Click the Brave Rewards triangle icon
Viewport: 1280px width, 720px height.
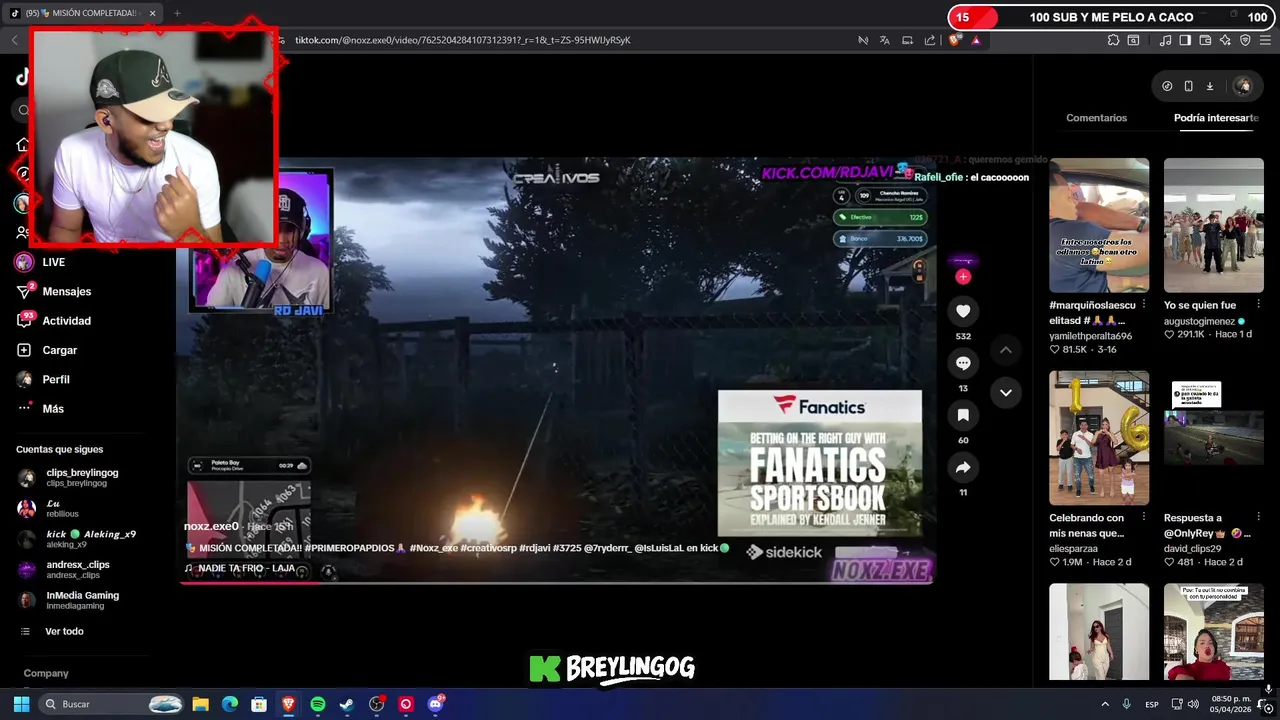[x=976, y=40]
